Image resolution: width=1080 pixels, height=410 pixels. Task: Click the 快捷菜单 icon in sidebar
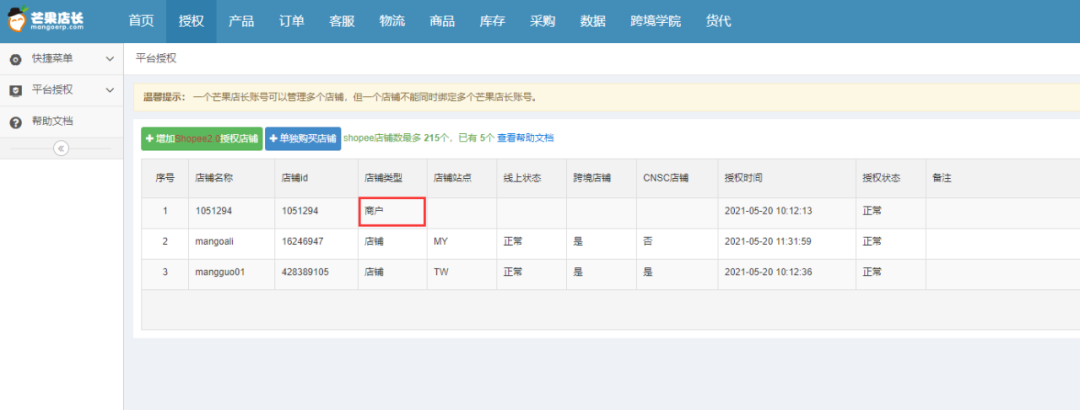15,59
